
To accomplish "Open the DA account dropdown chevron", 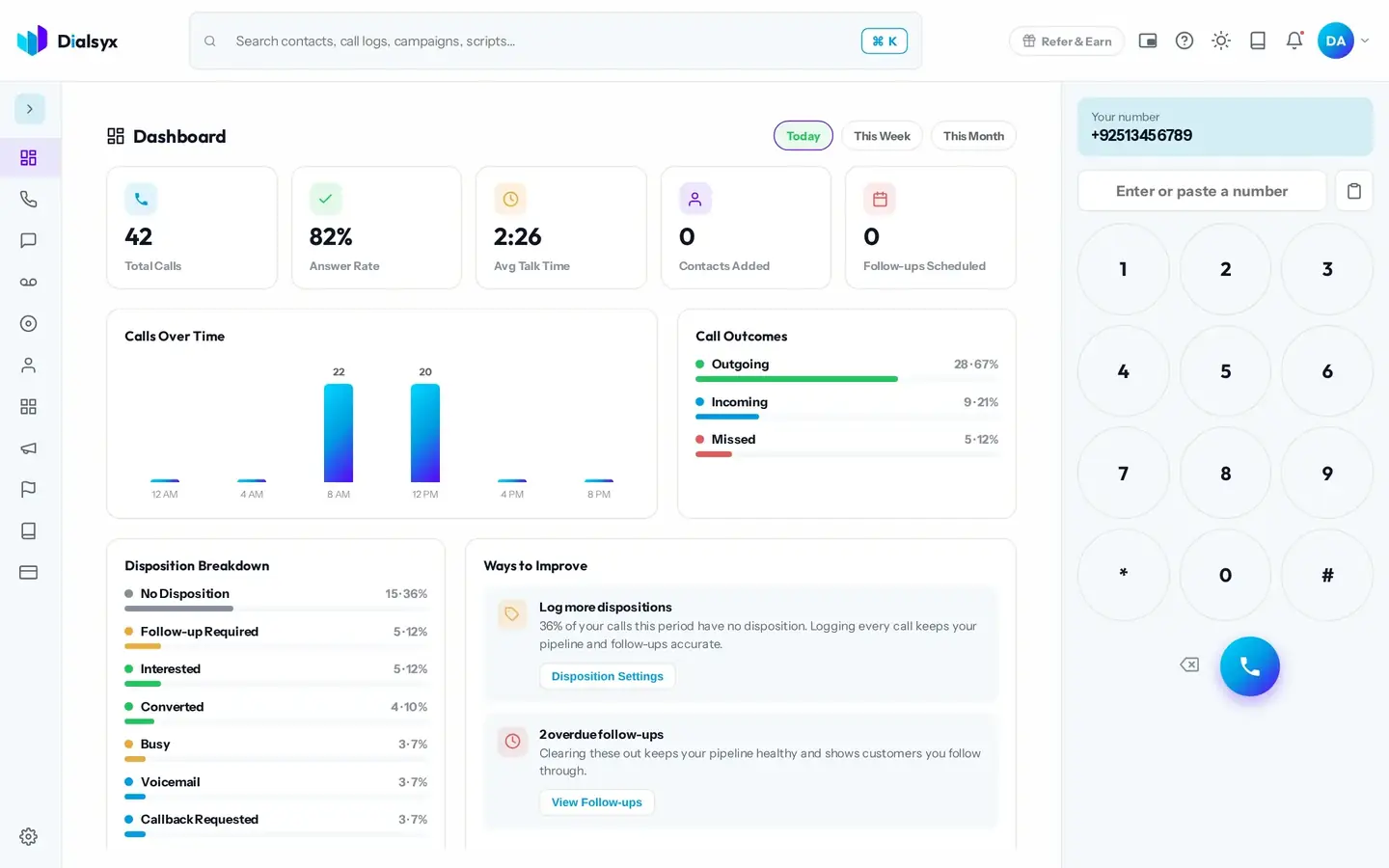I will (x=1365, y=41).
